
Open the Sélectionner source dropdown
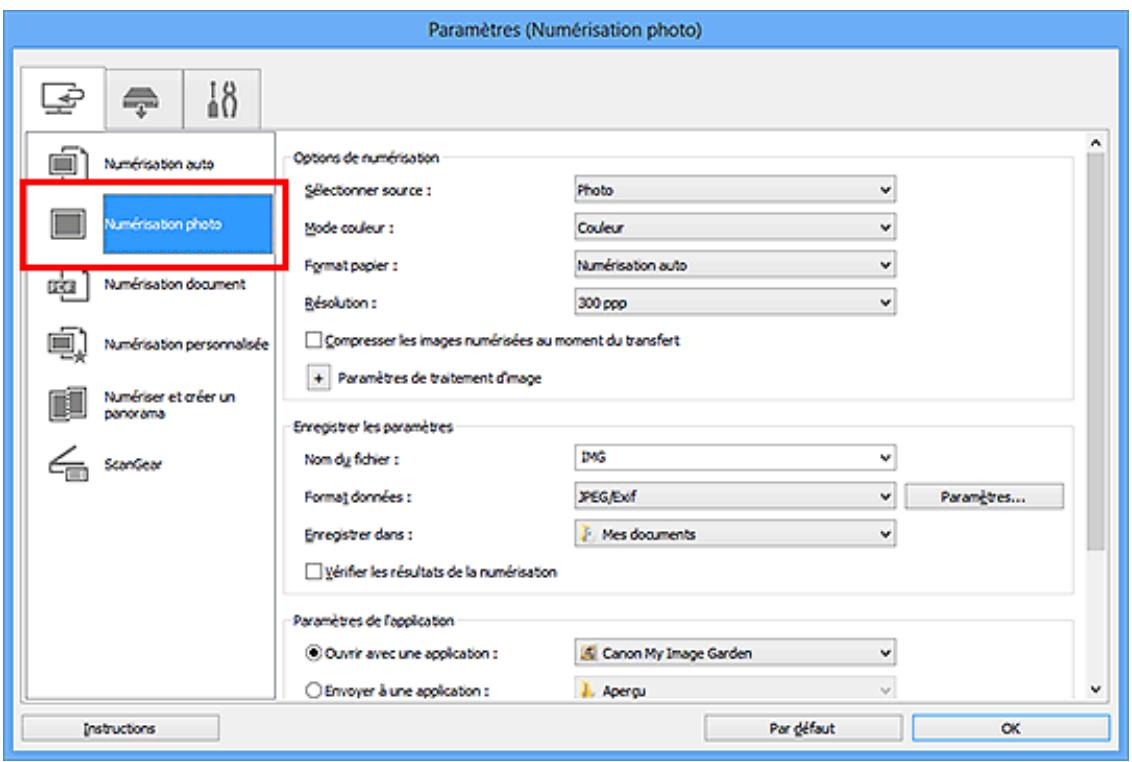(x=734, y=190)
